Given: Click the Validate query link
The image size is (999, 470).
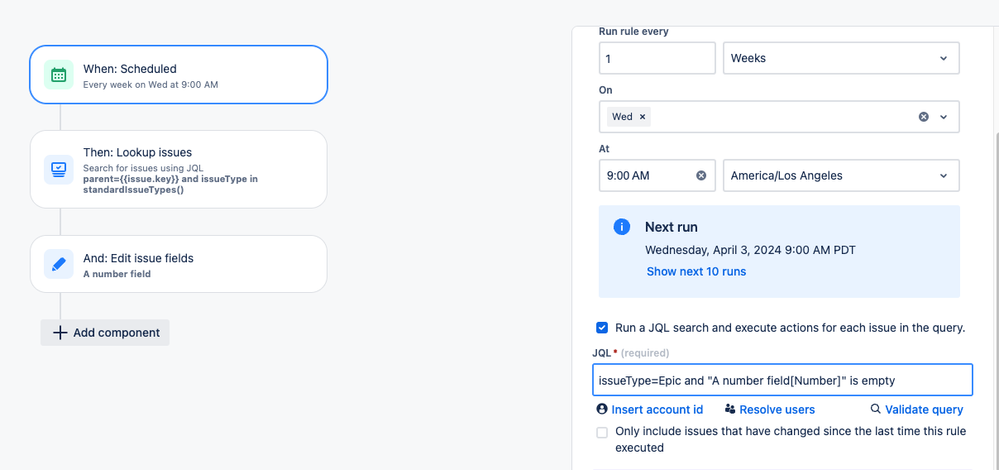Looking at the screenshot, I should point(924,409).
